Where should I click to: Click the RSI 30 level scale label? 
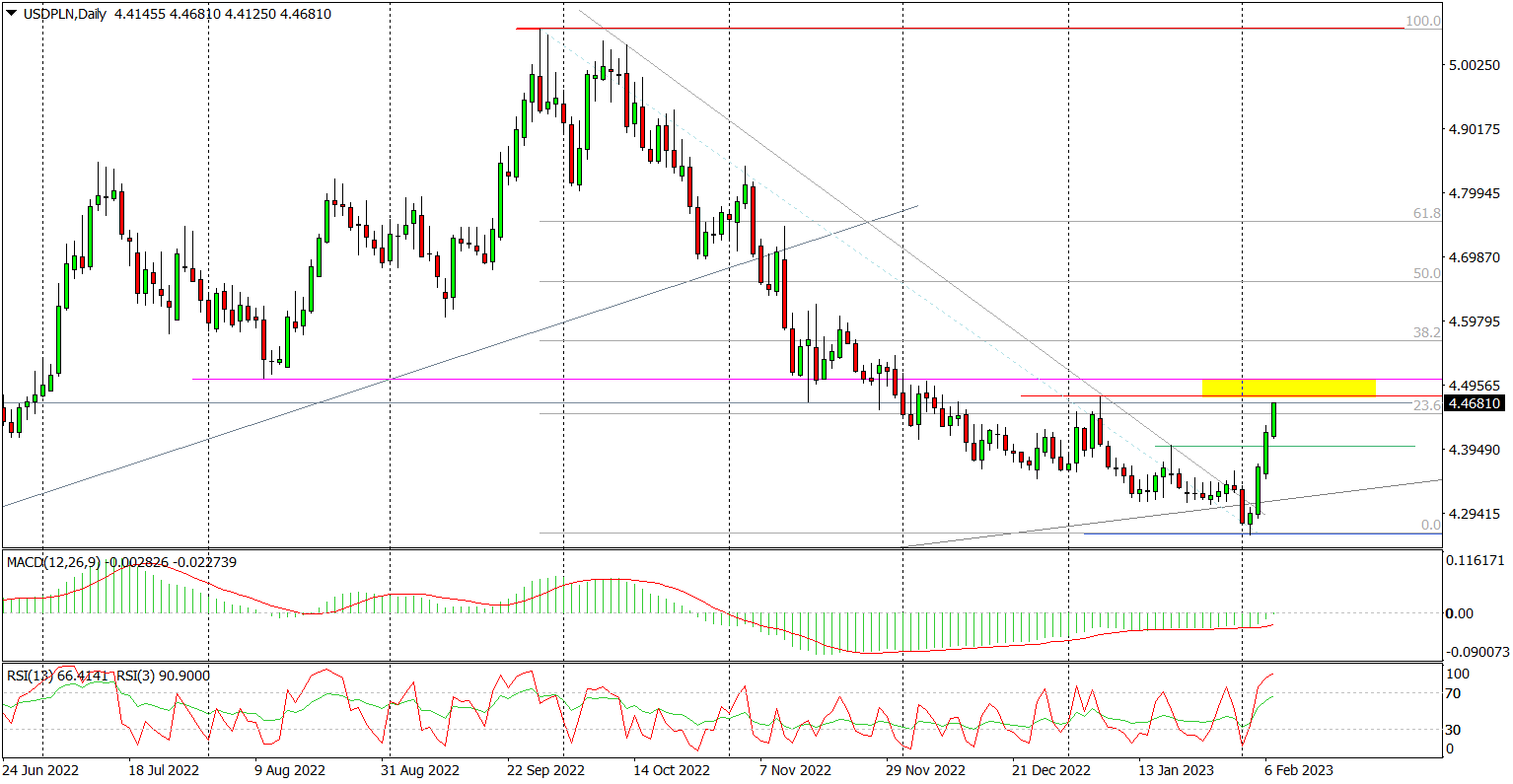pyautogui.click(x=1453, y=730)
